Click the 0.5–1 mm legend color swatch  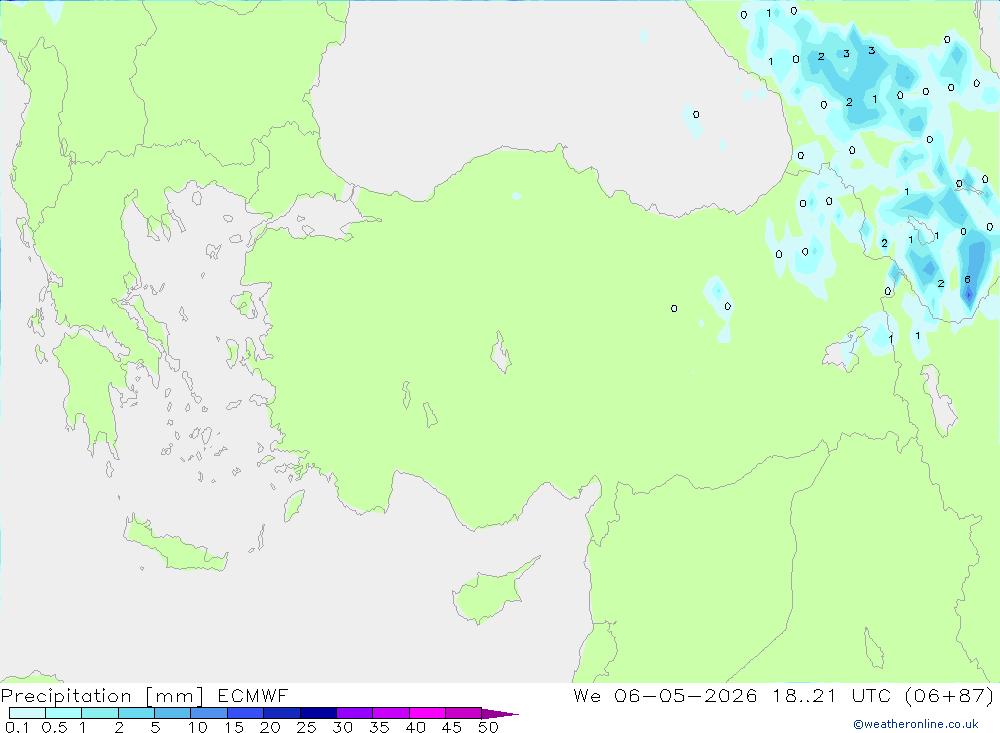point(64,713)
